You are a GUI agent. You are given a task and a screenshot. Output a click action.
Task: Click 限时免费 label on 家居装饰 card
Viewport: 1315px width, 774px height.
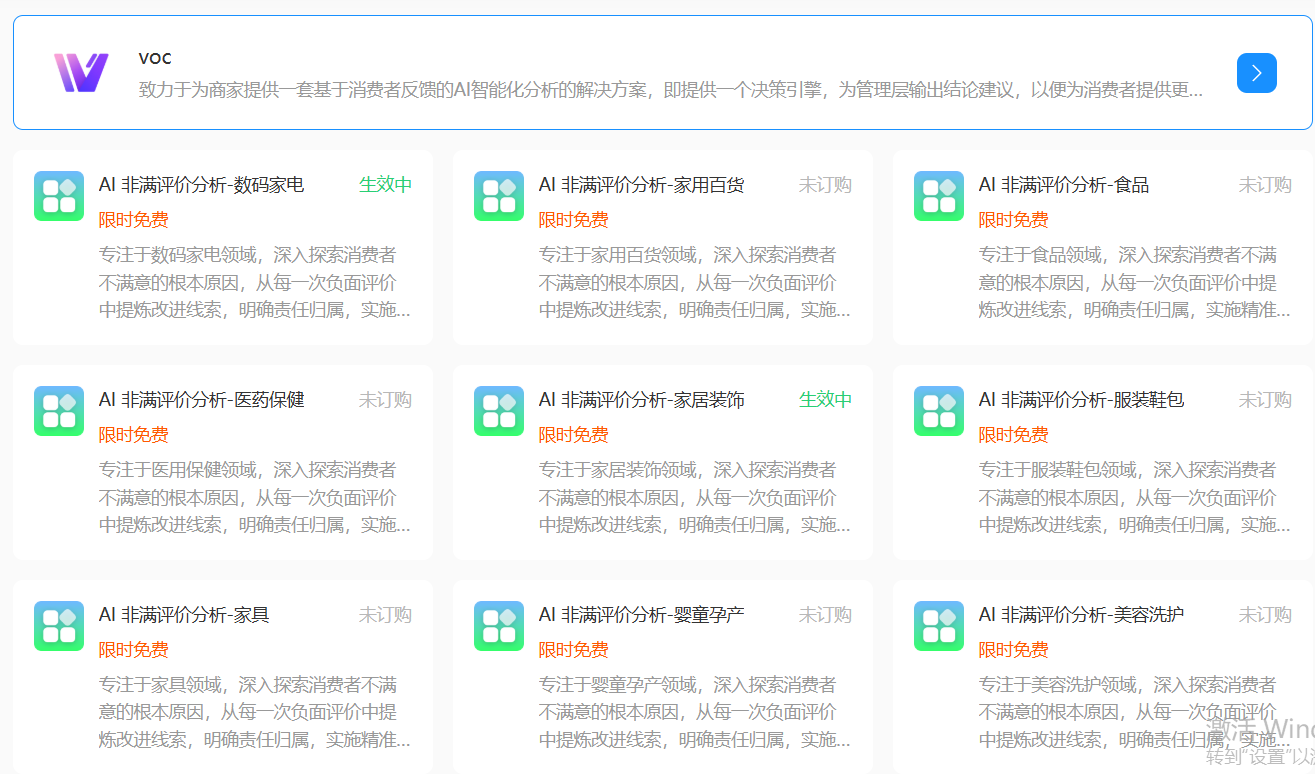pyautogui.click(x=573, y=435)
